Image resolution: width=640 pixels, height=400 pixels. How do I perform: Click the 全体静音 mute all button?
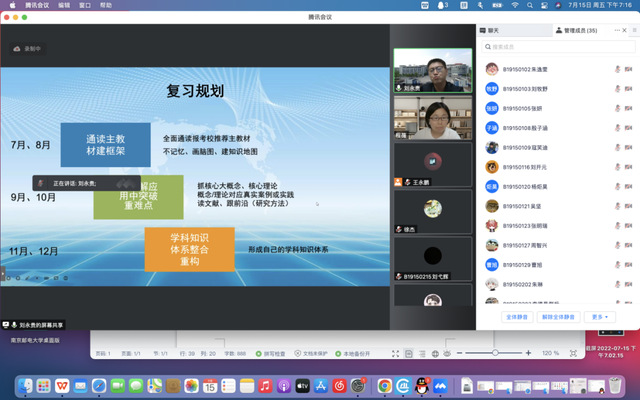(517, 316)
